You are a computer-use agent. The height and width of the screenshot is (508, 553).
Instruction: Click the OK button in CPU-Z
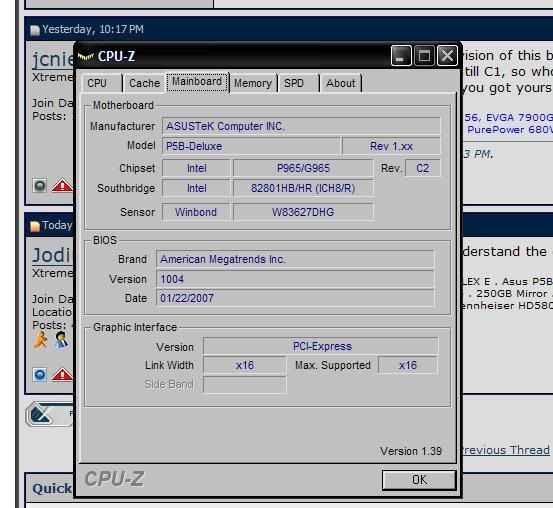419,480
